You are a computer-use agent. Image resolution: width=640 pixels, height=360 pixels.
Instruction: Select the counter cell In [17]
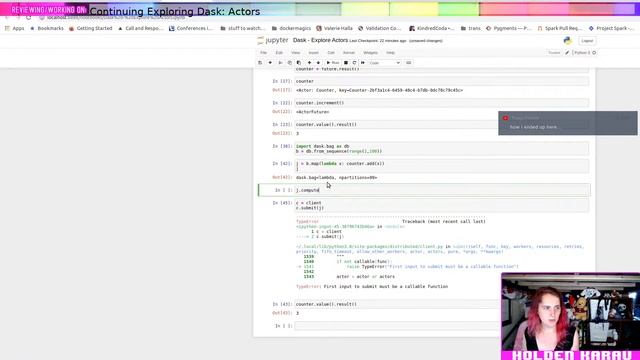point(442,81)
